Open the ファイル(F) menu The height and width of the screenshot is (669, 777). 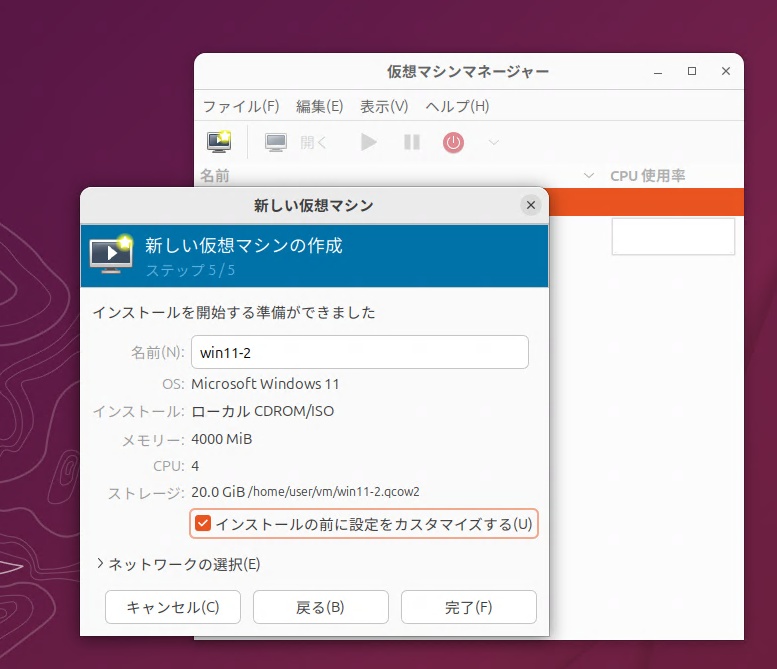241,106
